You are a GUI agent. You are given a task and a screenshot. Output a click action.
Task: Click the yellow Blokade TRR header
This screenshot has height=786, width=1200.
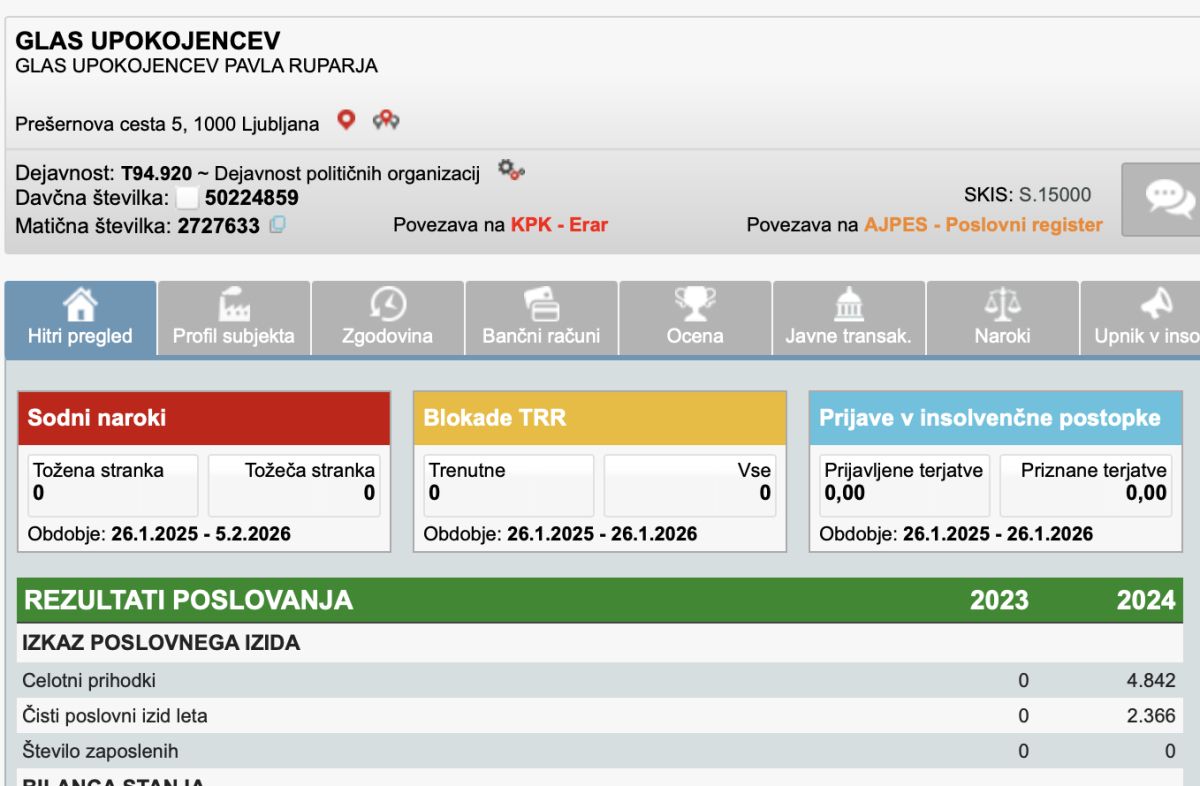pyautogui.click(x=600, y=418)
